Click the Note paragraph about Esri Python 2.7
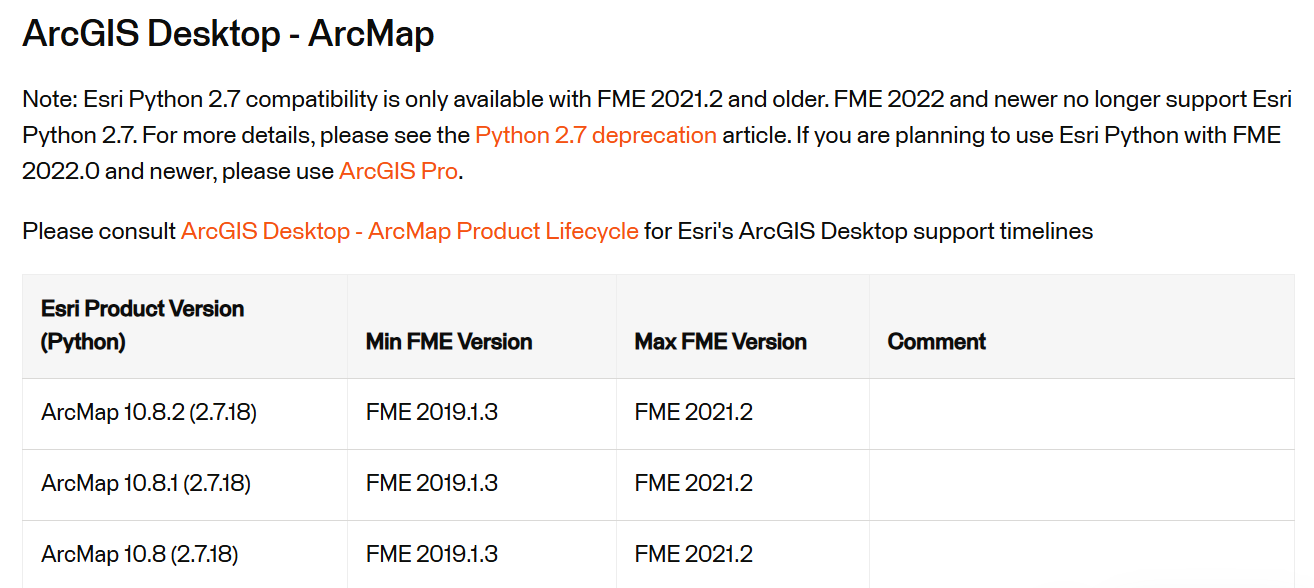Viewport: 1314px width, 588px height. 657,135
